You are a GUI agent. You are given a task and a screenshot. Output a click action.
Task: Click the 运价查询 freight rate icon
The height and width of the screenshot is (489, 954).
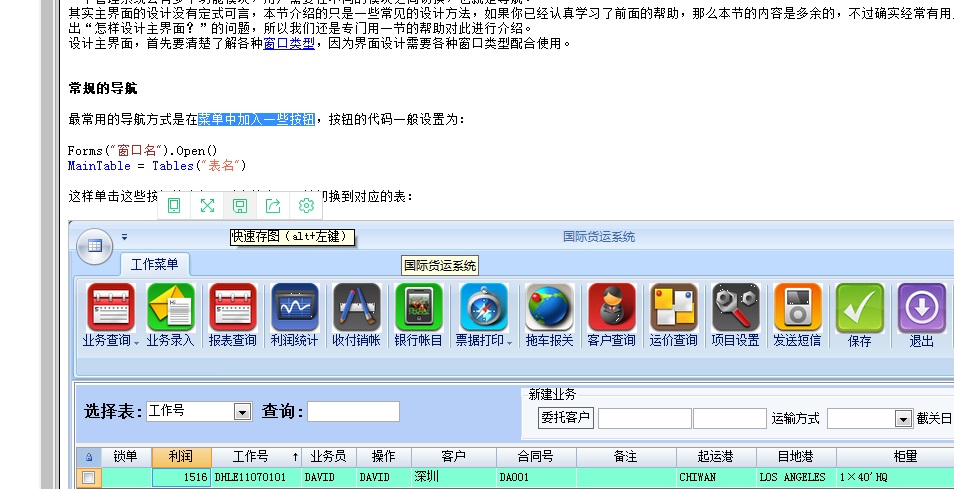pos(673,308)
